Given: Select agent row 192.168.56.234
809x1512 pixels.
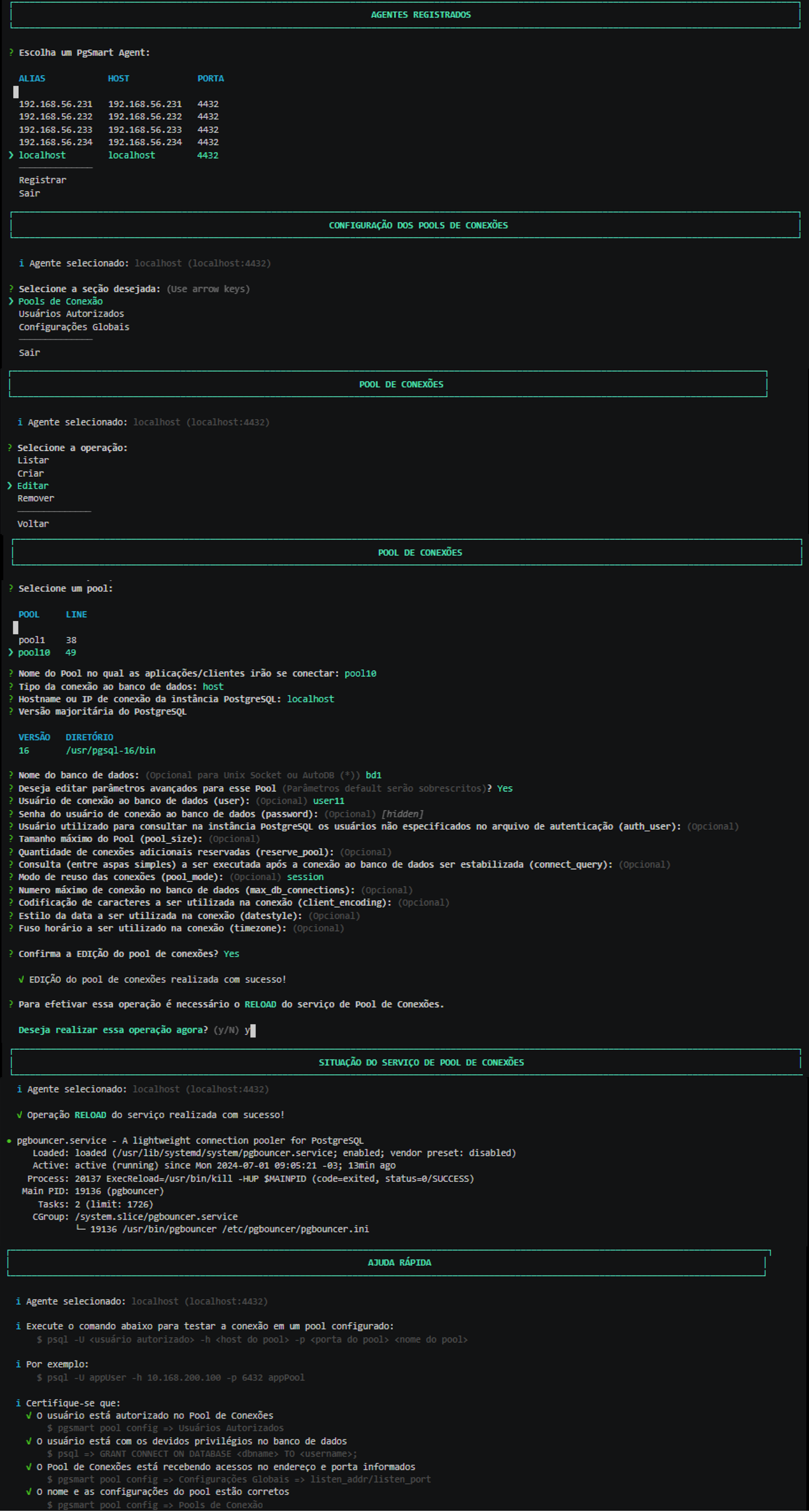Looking at the screenshot, I should point(118,142).
